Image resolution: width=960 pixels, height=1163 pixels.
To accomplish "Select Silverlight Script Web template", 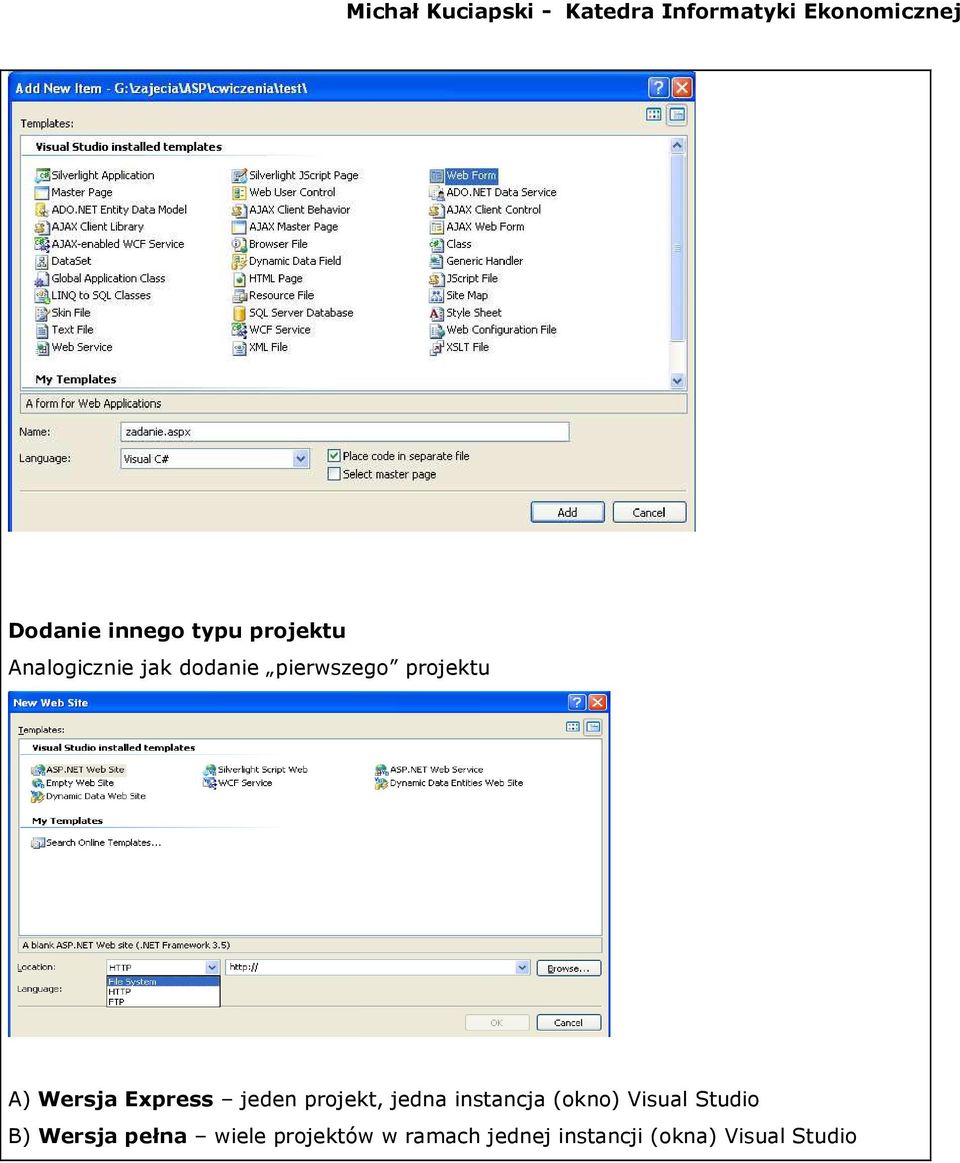I will point(255,770).
